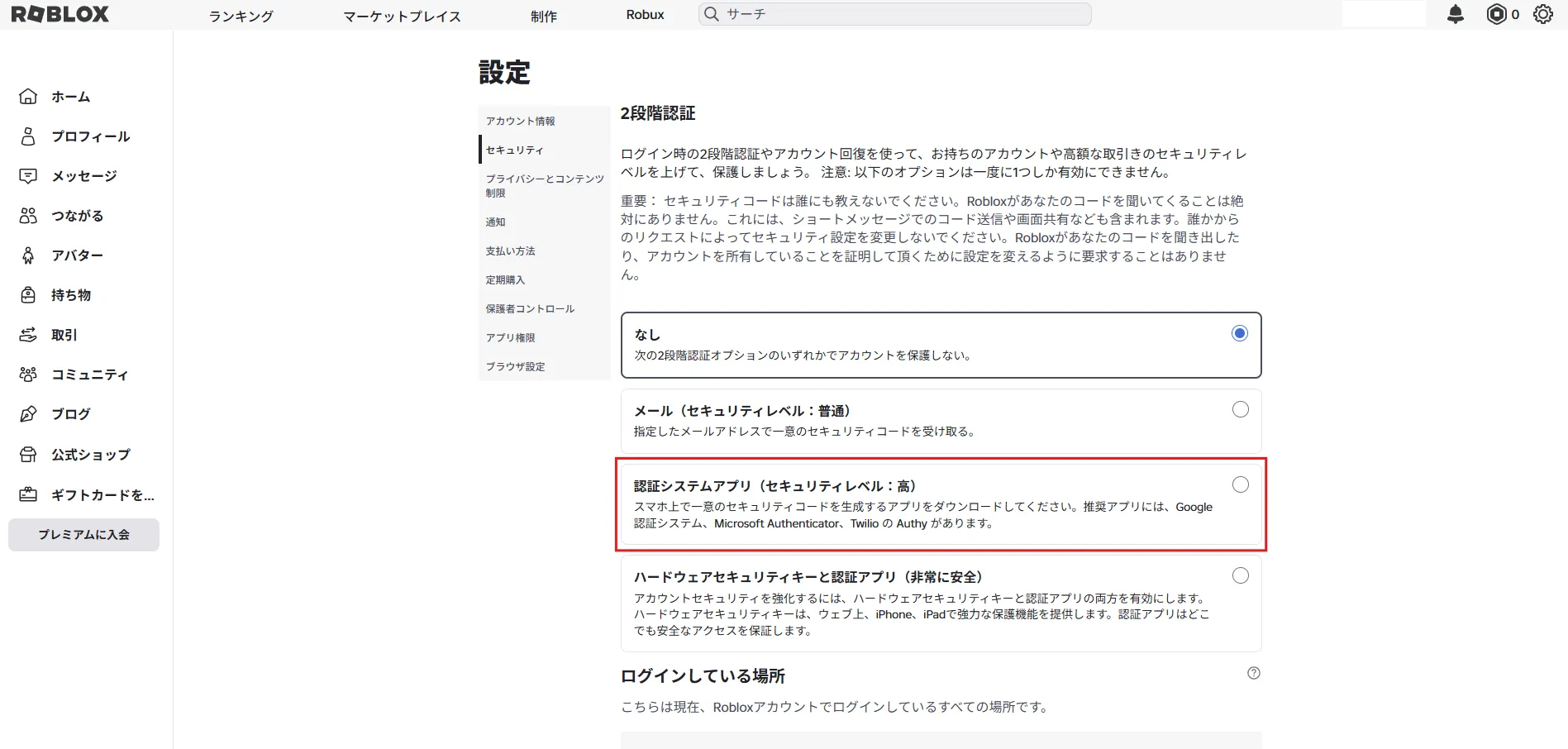Open ギフトカードを... in the sidebar
Screen dimensions: 1568x749
pos(103,494)
